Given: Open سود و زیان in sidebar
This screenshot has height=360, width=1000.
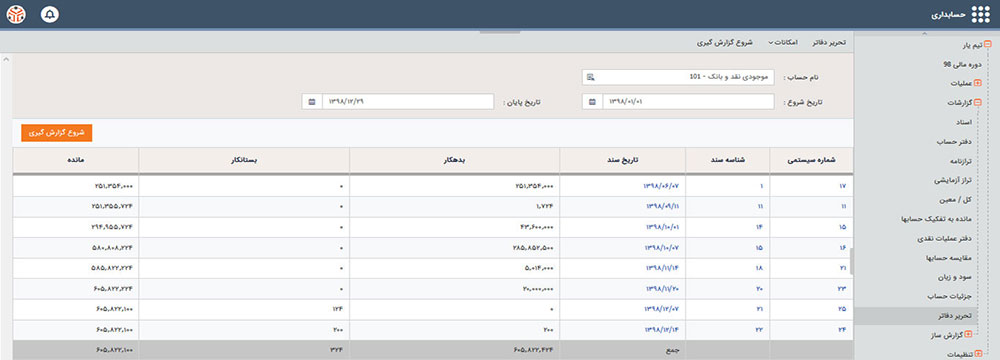Looking at the screenshot, I should point(956,277).
